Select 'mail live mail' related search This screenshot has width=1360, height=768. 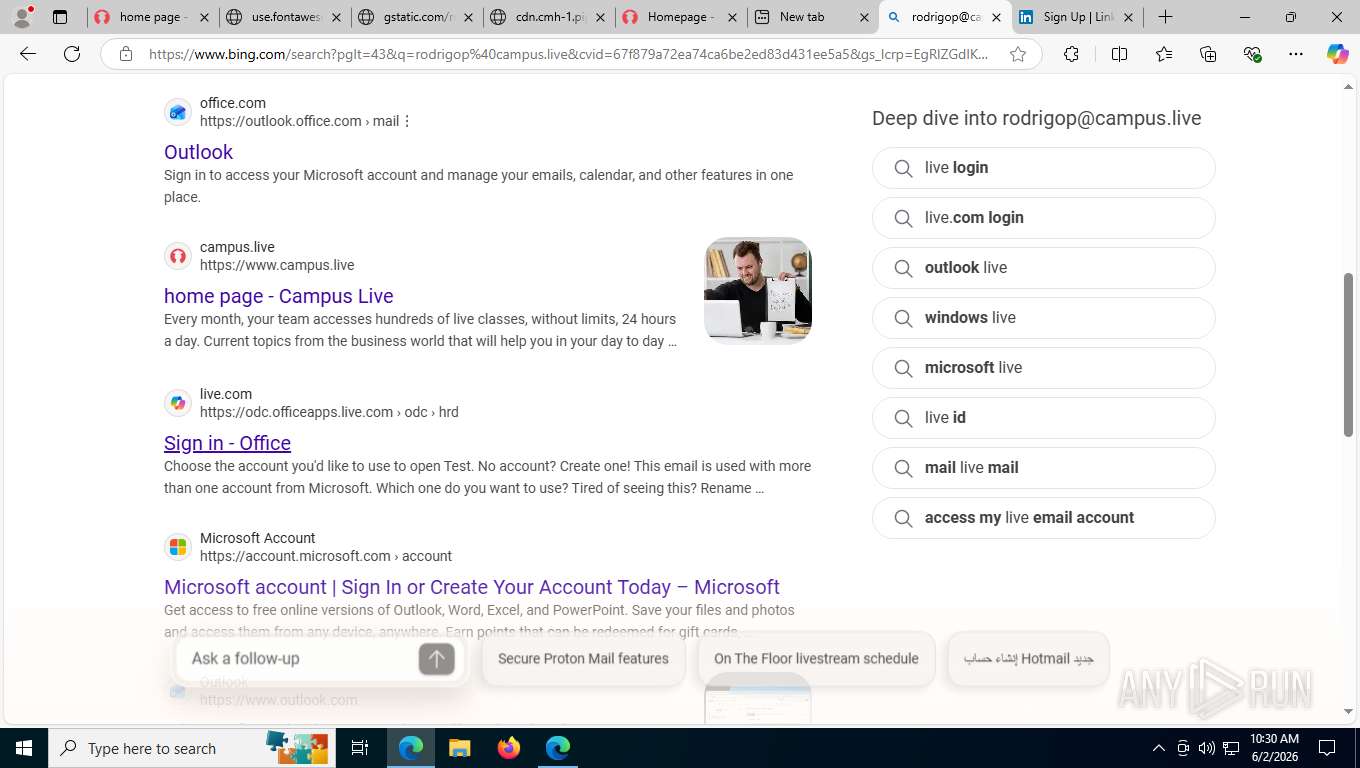pos(1043,468)
